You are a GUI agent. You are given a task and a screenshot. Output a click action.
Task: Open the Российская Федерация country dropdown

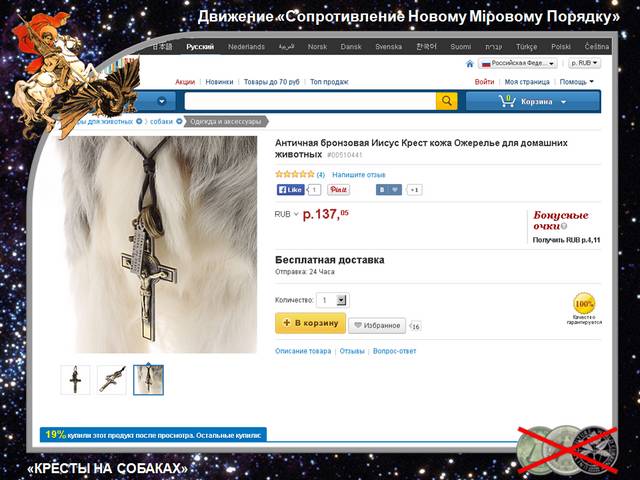coord(518,63)
